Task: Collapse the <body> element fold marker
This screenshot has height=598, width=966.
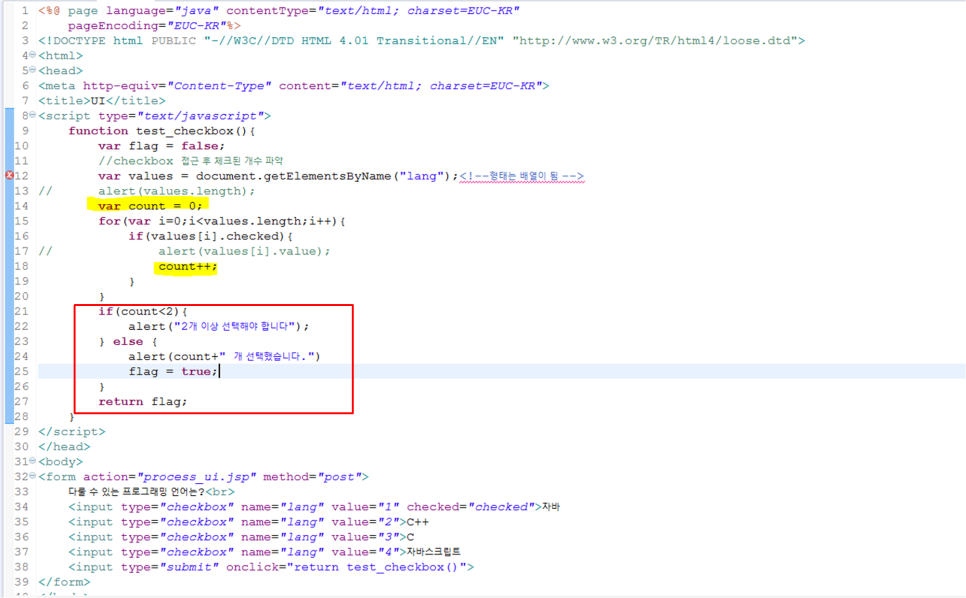Action: pyautogui.click(x=31, y=461)
